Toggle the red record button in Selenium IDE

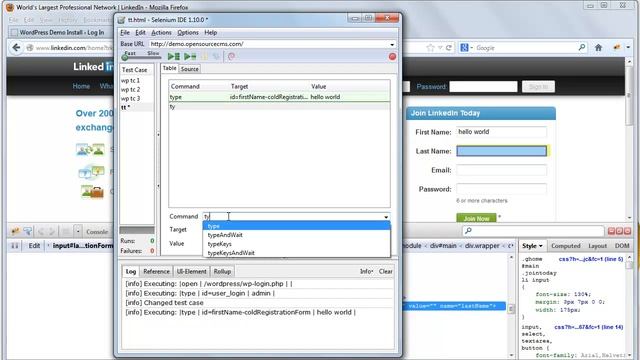click(x=392, y=57)
